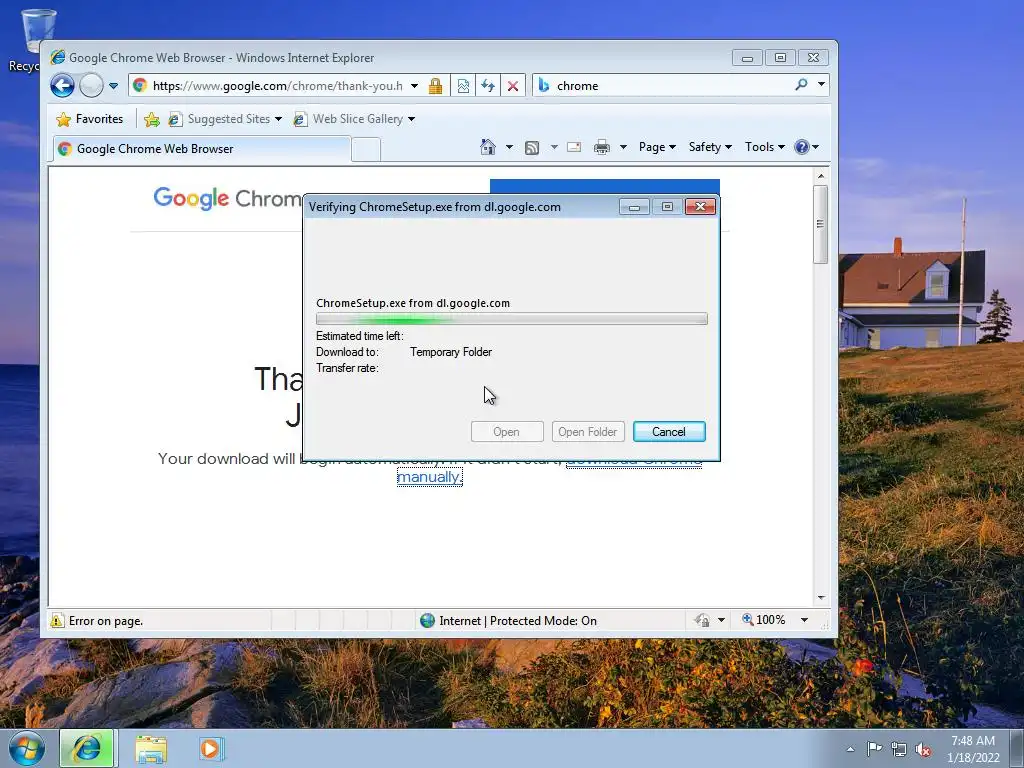Image resolution: width=1024 pixels, height=768 pixels.
Task: Click the Compatibility View icon
Action: click(463, 86)
